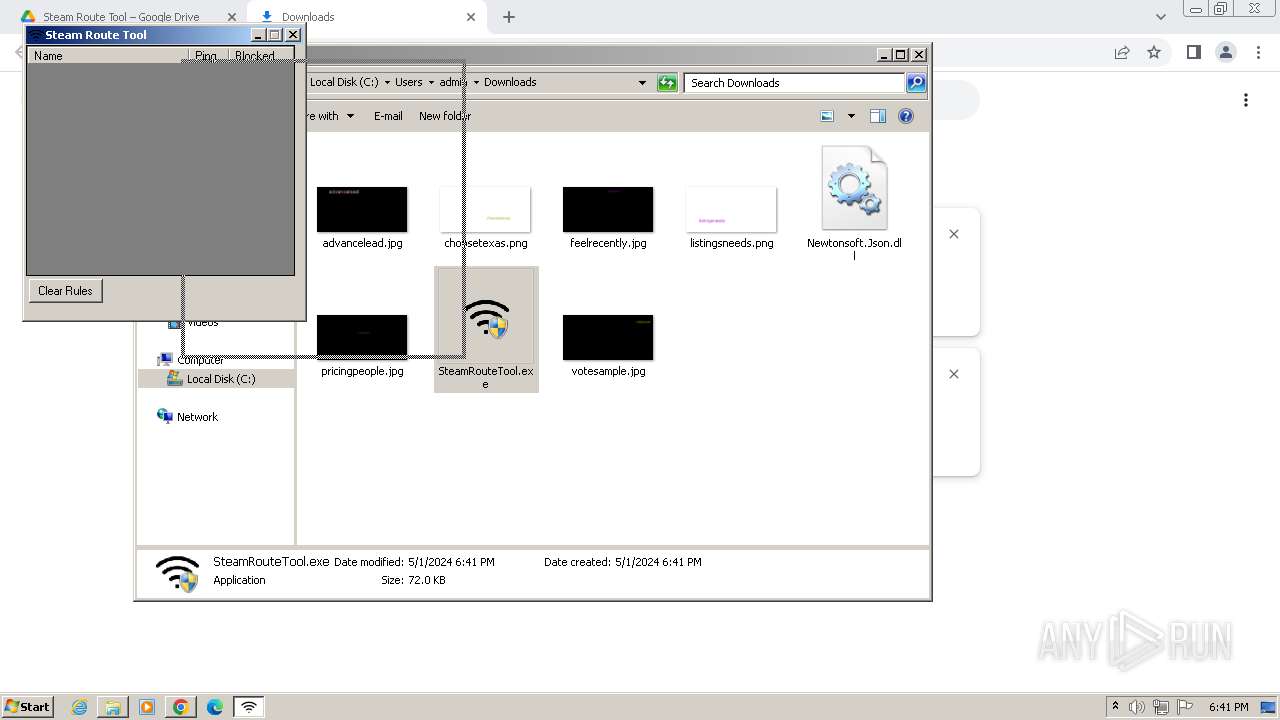Maximize the Explorer Downloads window
Image resolution: width=1280 pixels, height=720 pixels.
click(901, 55)
